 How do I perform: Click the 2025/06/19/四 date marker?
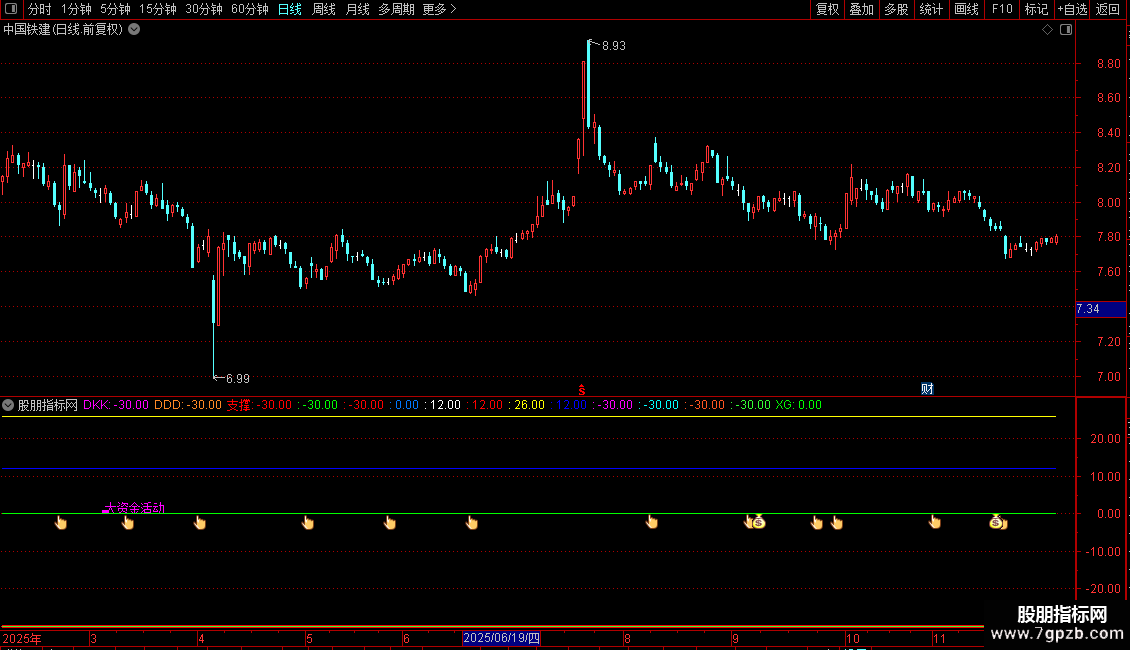(502, 638)
